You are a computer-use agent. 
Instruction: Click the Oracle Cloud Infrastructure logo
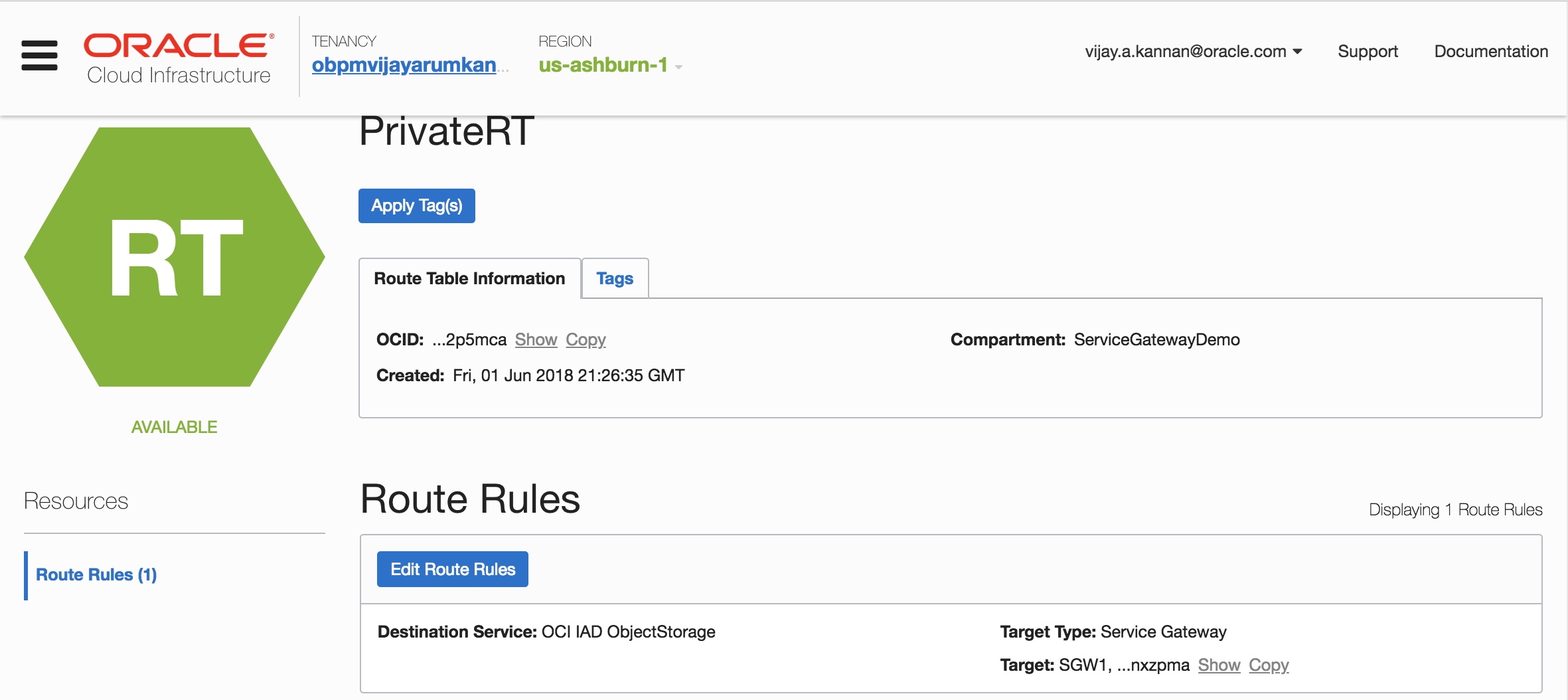tap(179, 58)
